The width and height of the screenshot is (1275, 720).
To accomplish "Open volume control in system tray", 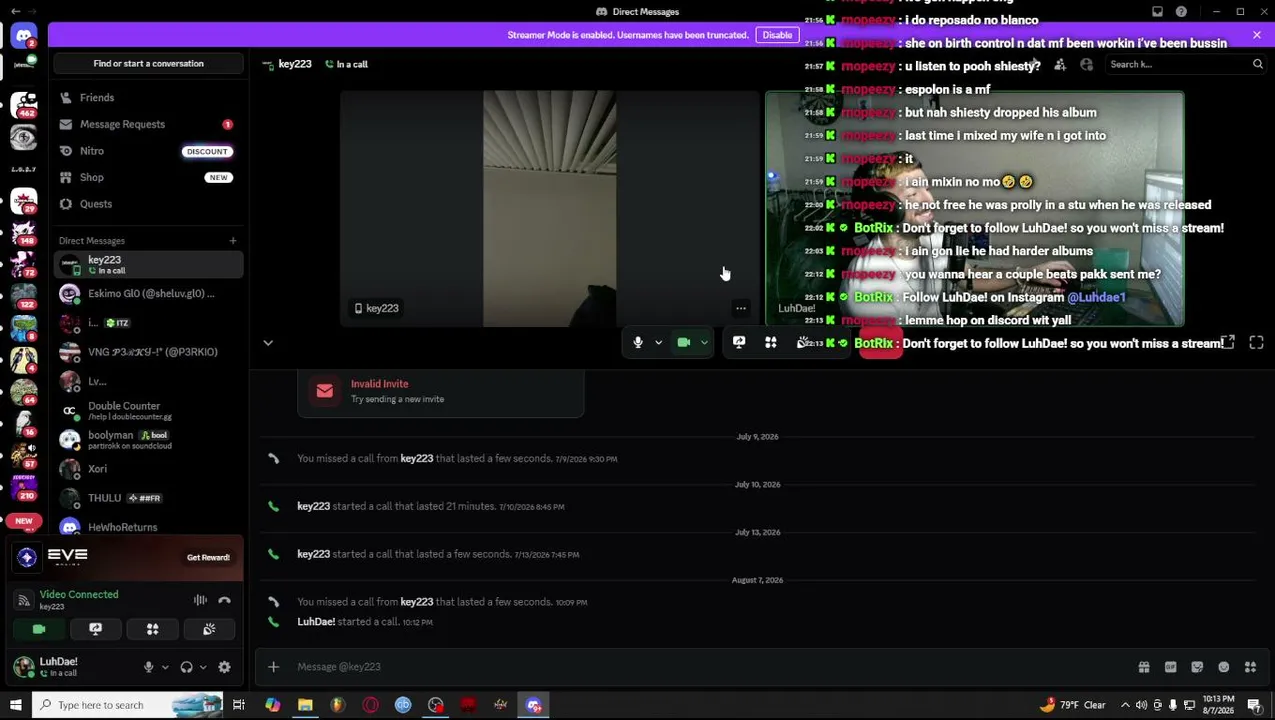I will point(1141,705).
